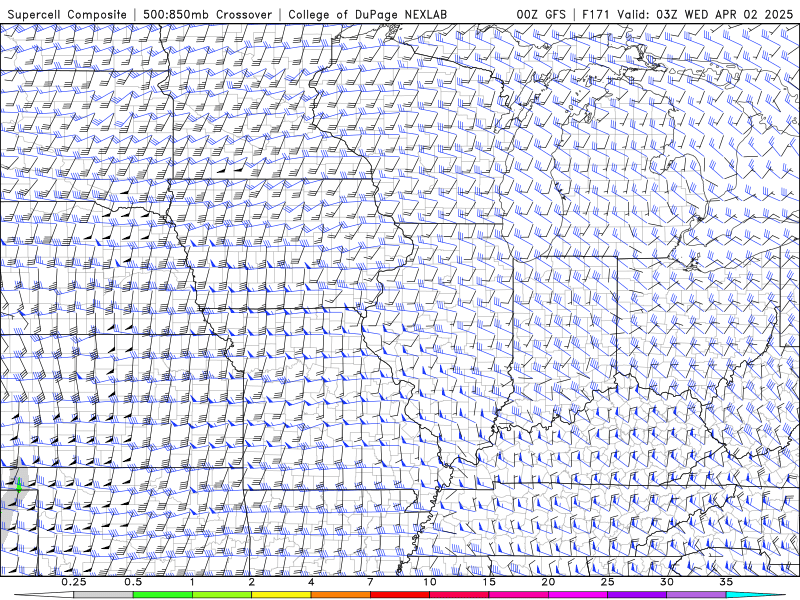Image resolution: width=800 pixels, height=600 pixels.
Task: Select the lime color bar segment
Action: [x=222, y=594]
